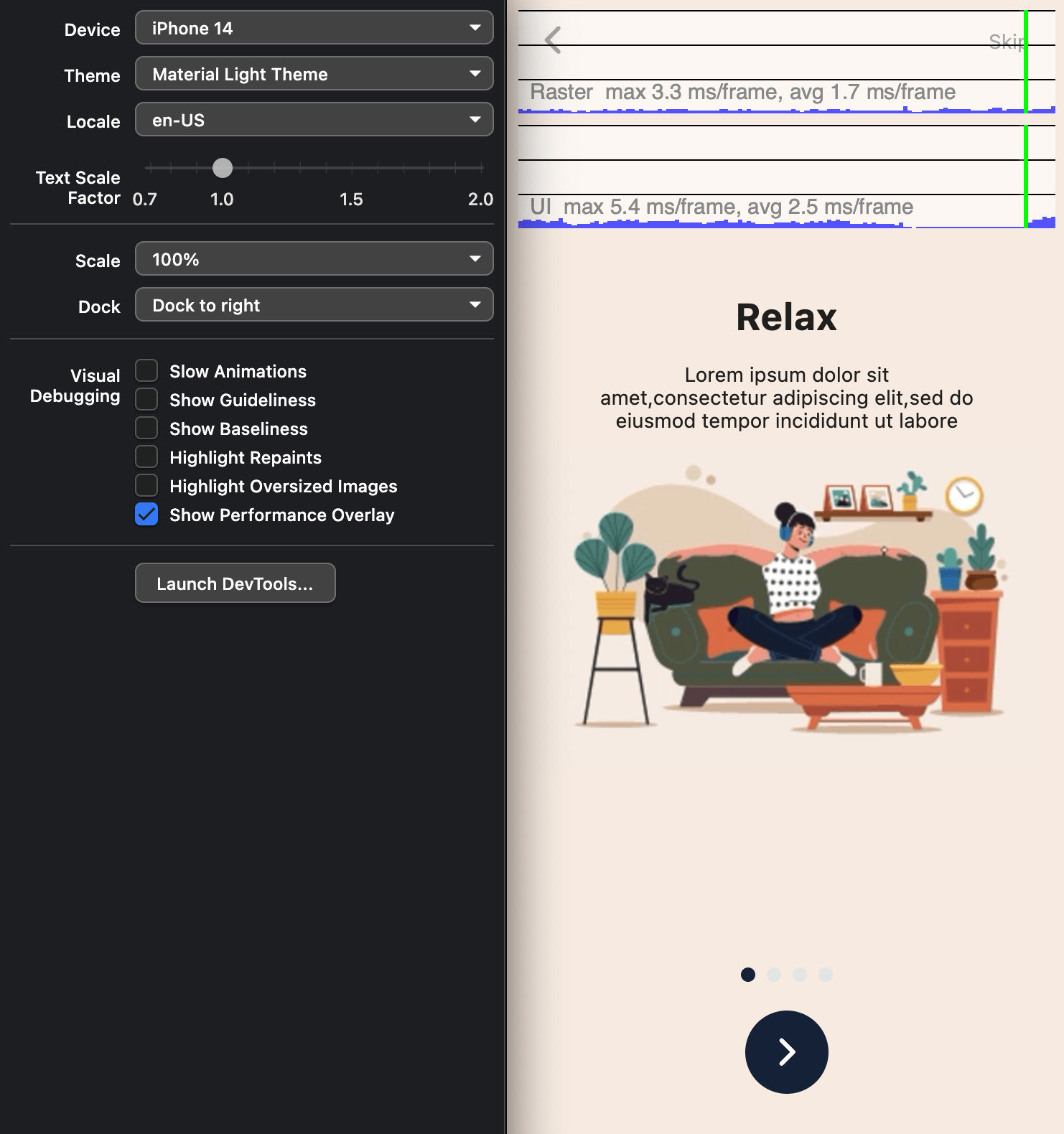Open Dock to right dropdown

[314, 305]
